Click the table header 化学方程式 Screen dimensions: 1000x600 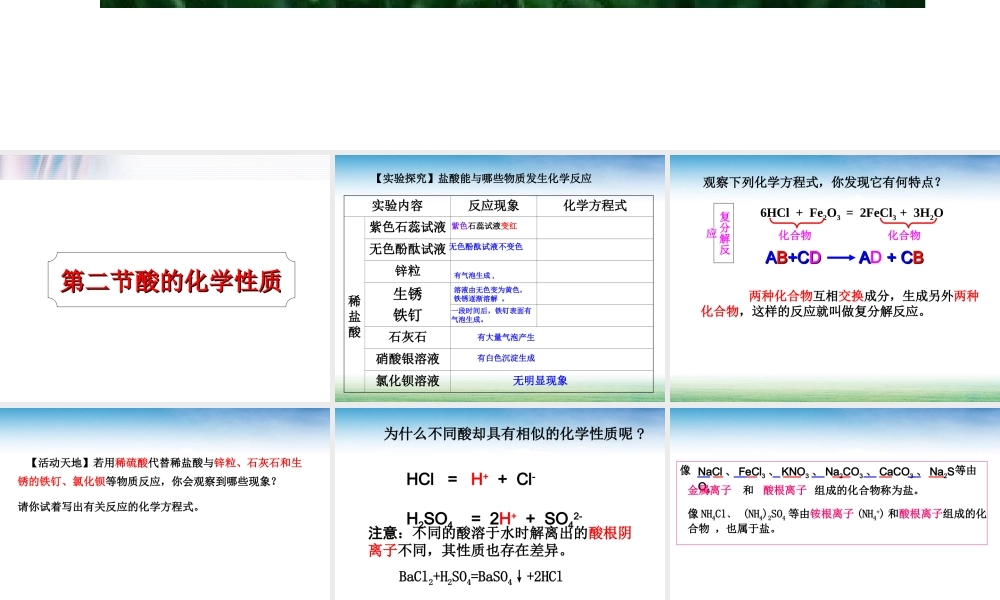pos(594,205)
